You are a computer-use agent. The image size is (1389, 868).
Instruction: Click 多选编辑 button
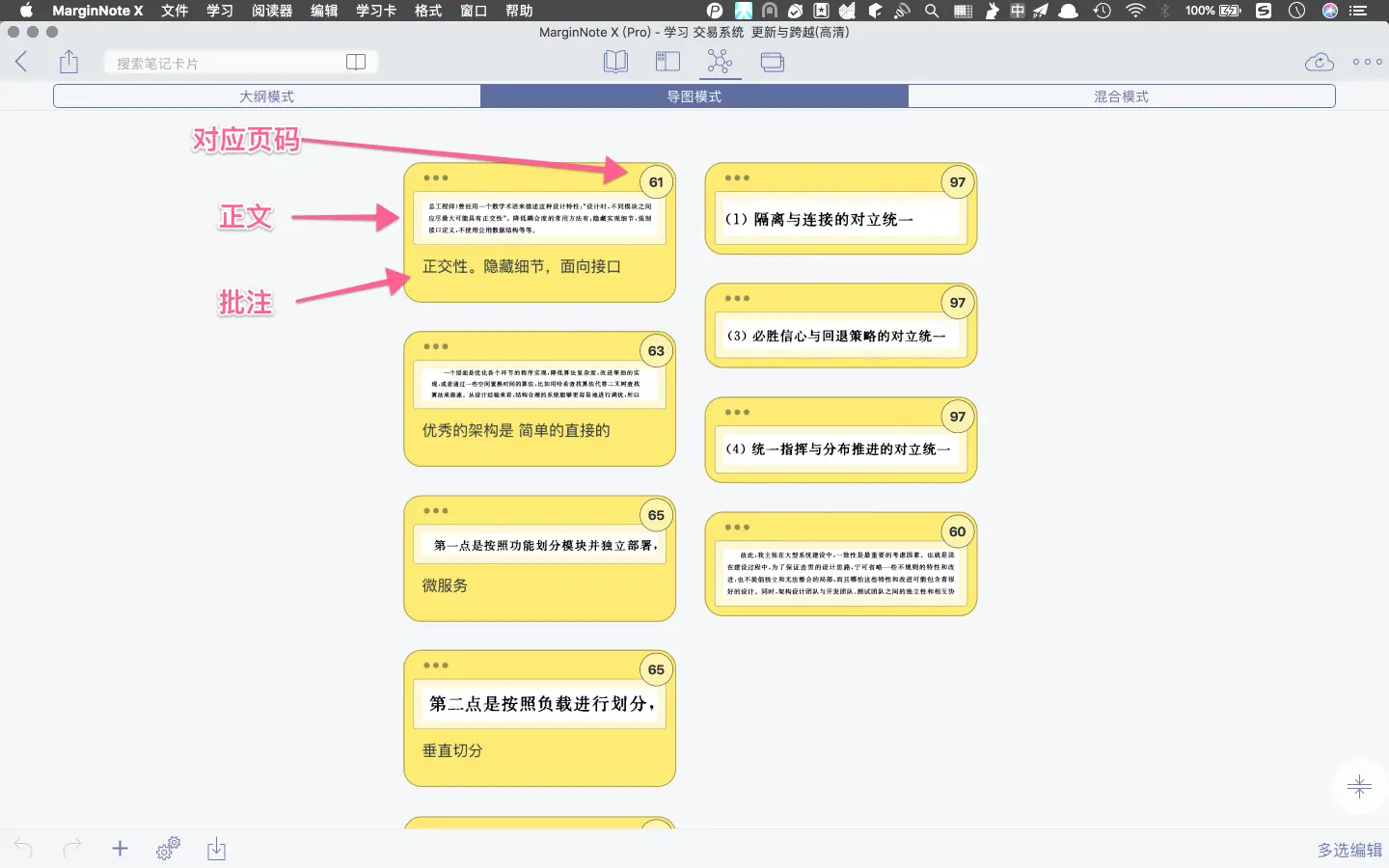(1349, 850)
